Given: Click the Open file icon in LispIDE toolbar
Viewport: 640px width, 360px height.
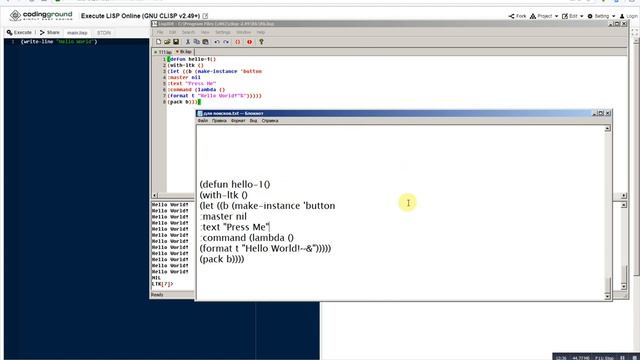Looking at the screenshot, I should pos(167,42).
